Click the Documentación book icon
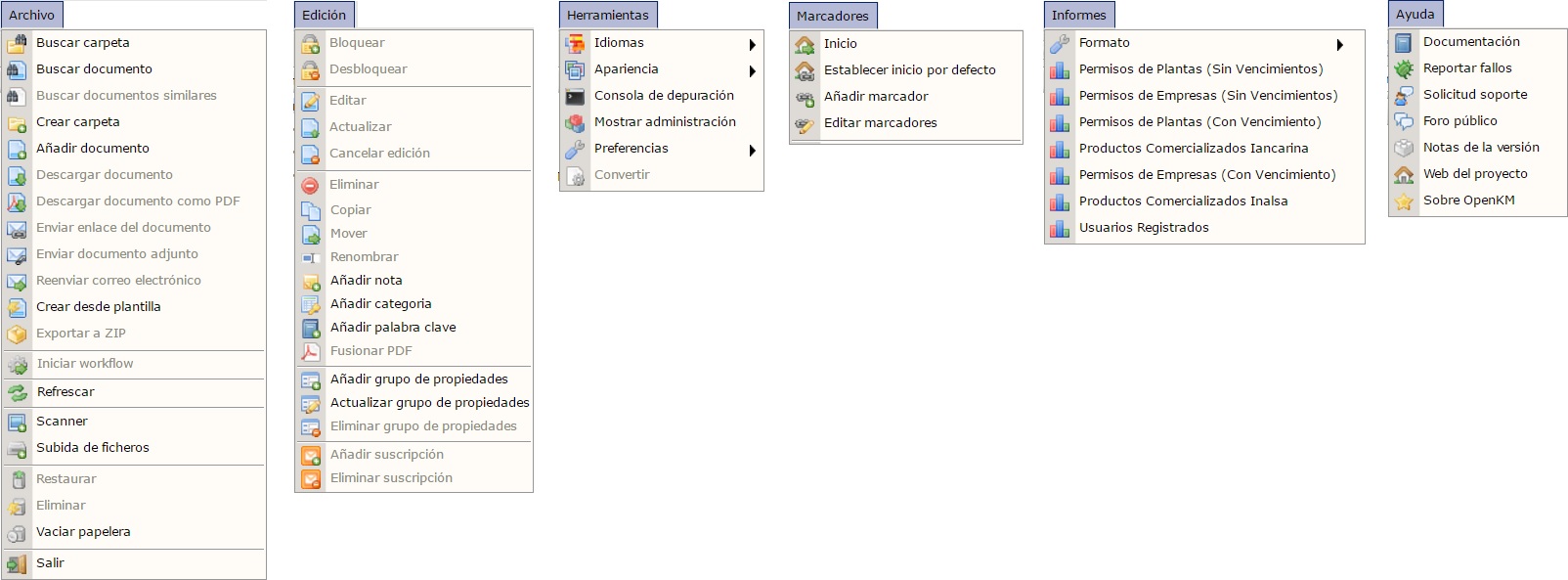1568x580 pixels. (x=1404, y=42)
